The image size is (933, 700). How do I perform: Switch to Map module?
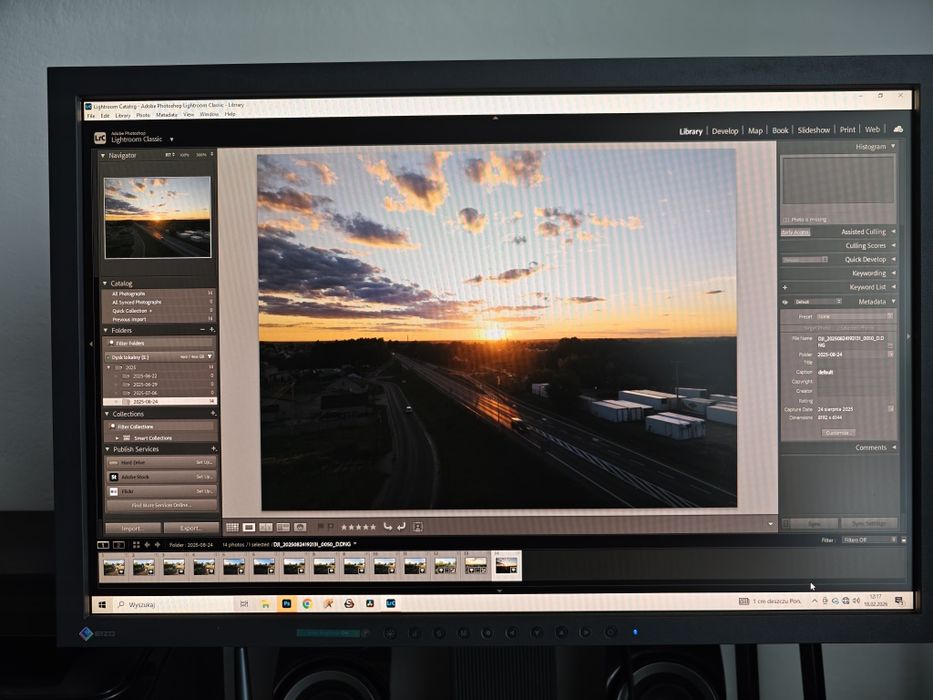755,130
